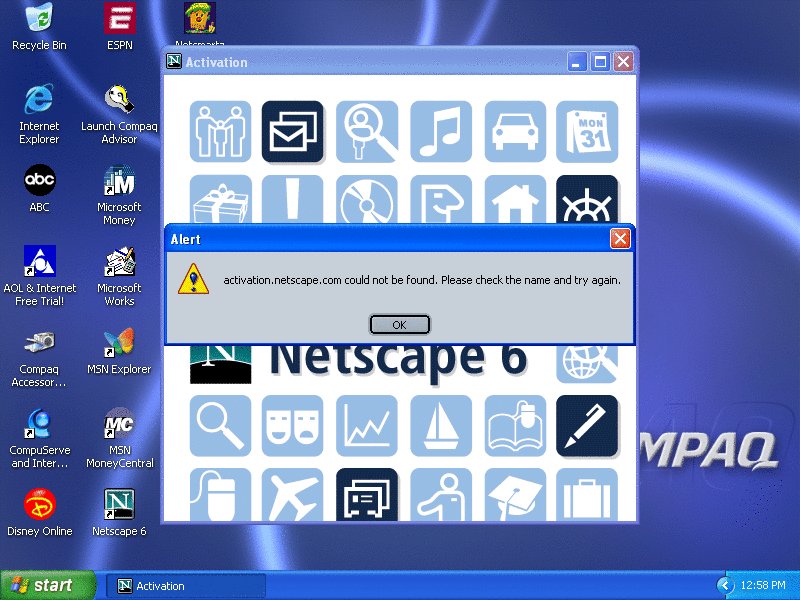This screenshot has width=800, height=600.
Task: Select Launch Compaq Advisor icon
Action: point(119,114)
